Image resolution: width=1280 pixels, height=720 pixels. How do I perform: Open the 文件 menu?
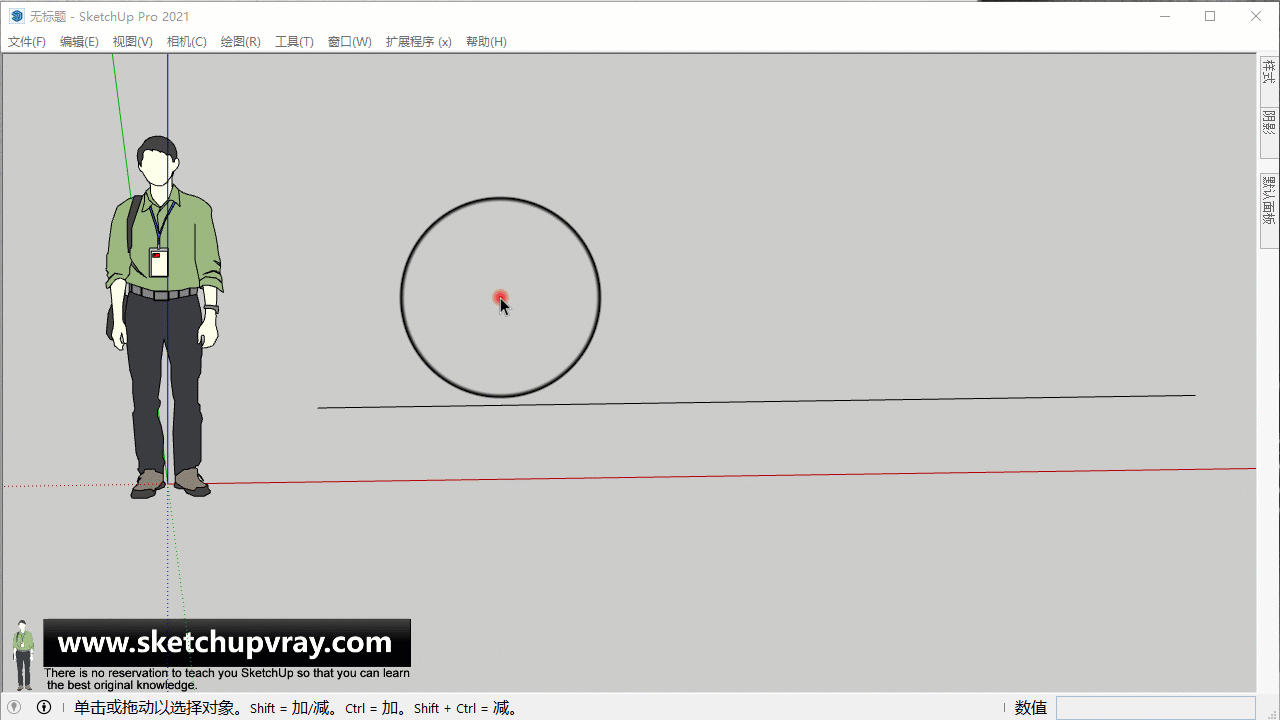point(26,41)
